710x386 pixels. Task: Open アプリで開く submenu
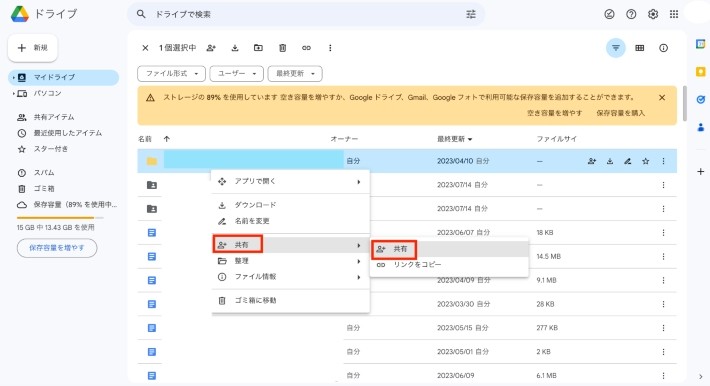(x=291, y=181)
